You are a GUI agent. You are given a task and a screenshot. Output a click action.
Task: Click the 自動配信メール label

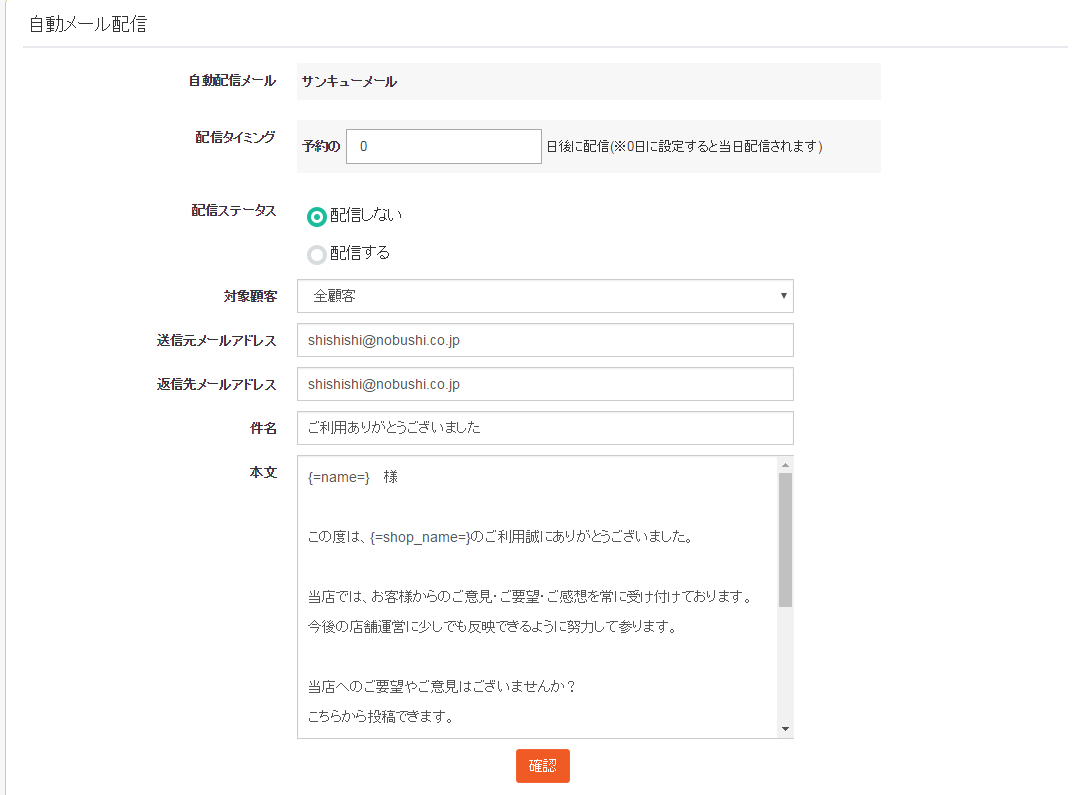pyautogui.click(x=232, y=81)
